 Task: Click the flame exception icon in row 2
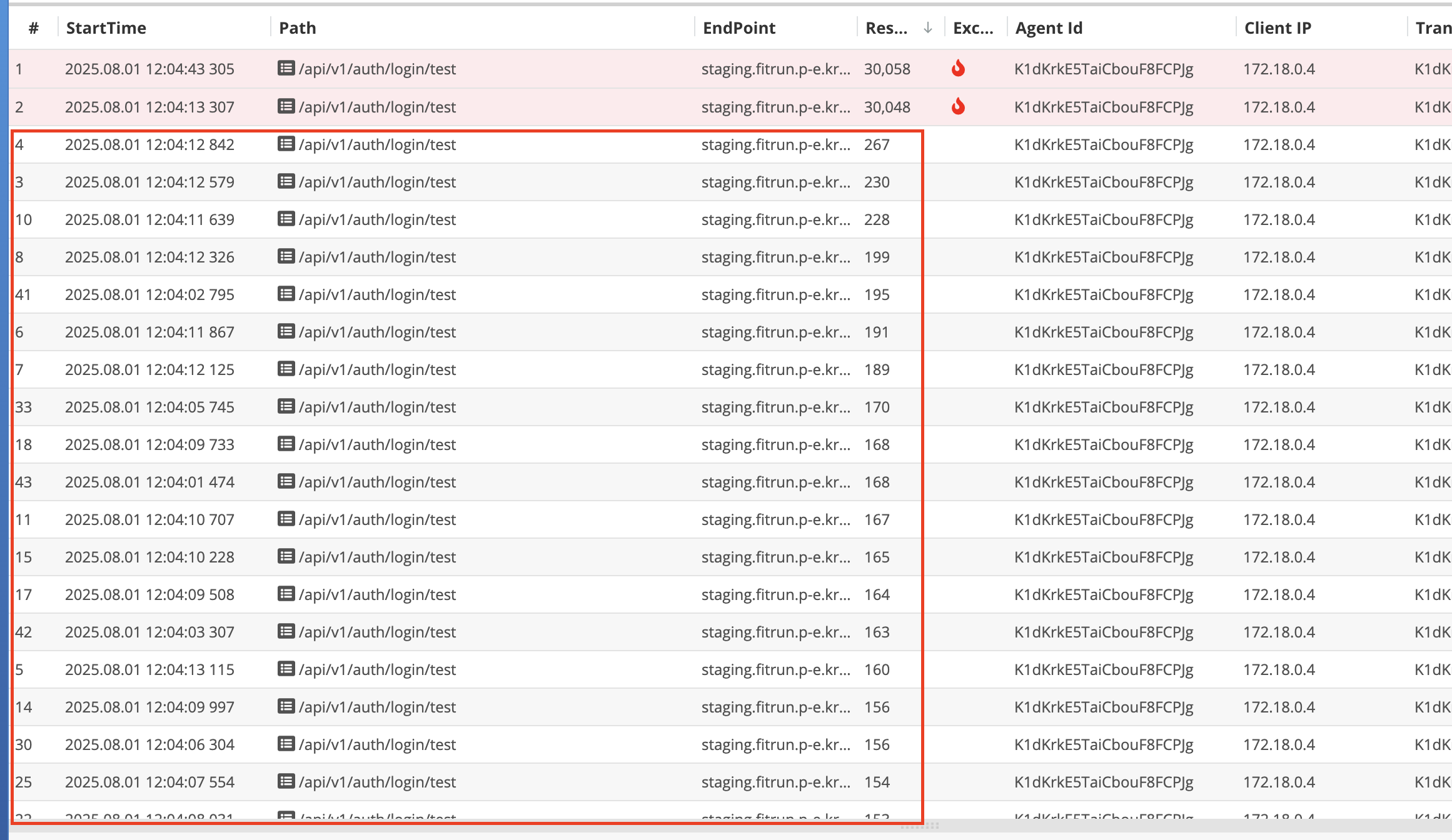tap(957, 106)
